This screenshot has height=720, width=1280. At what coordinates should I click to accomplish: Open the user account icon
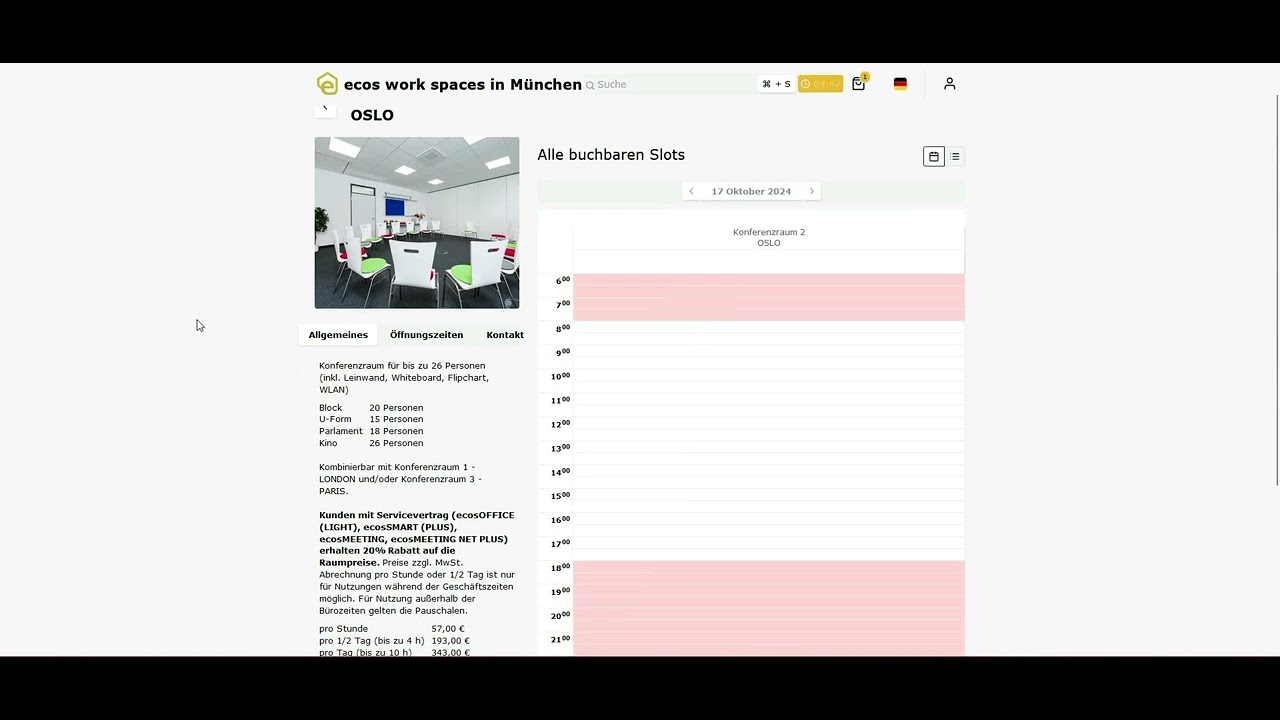[x=950, y=84]
